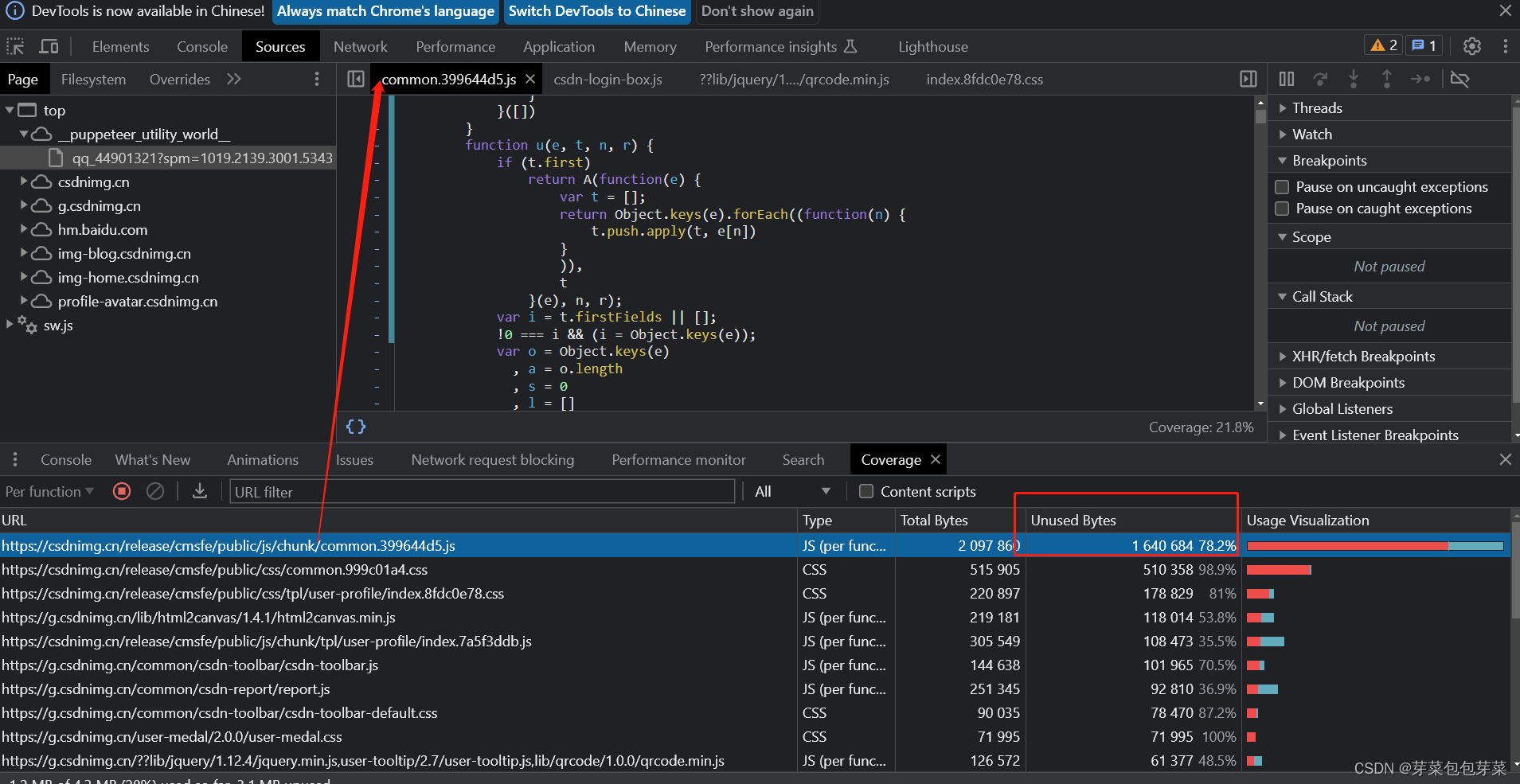Pause script execution
1520x784 pixels.
pos(1287,79)
